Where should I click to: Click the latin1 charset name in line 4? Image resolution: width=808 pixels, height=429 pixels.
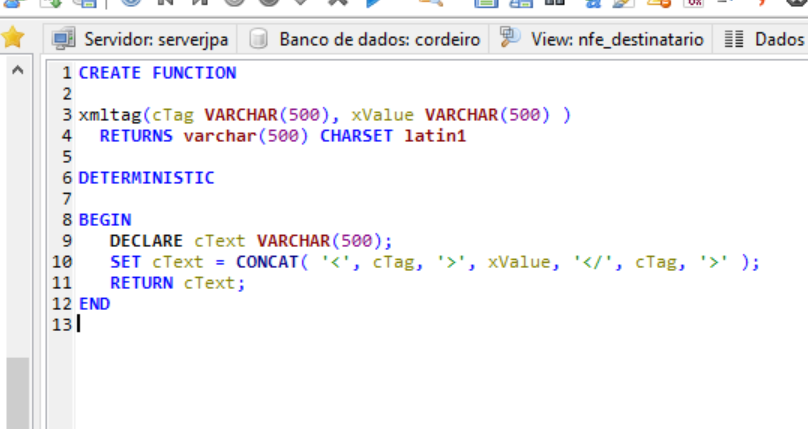pyautogui.click(x=435, y=136)
